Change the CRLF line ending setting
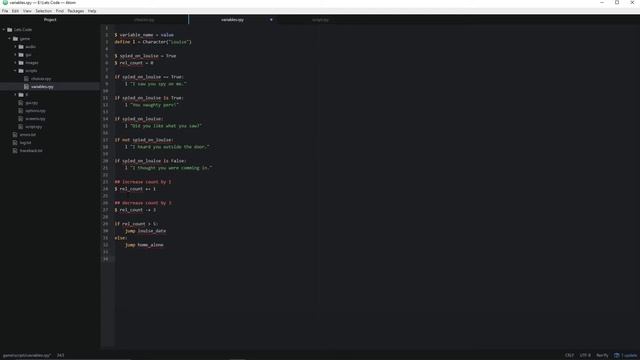 click(569, 356)
